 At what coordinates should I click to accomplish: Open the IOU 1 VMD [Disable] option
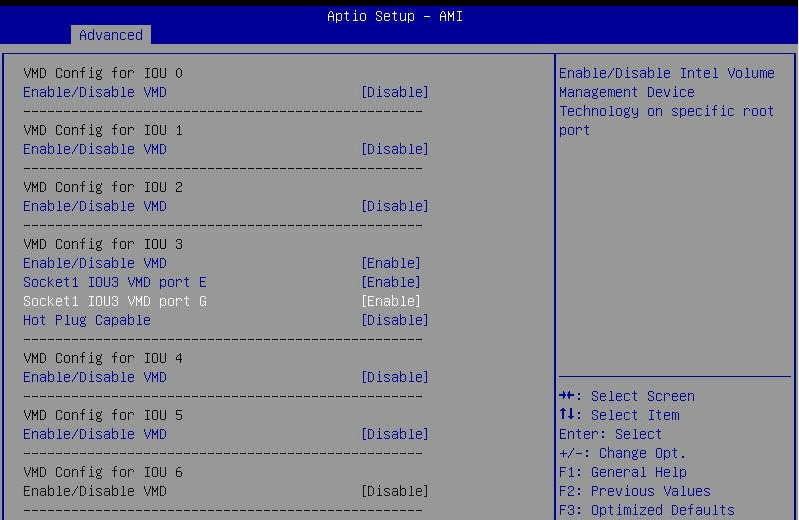394,149
